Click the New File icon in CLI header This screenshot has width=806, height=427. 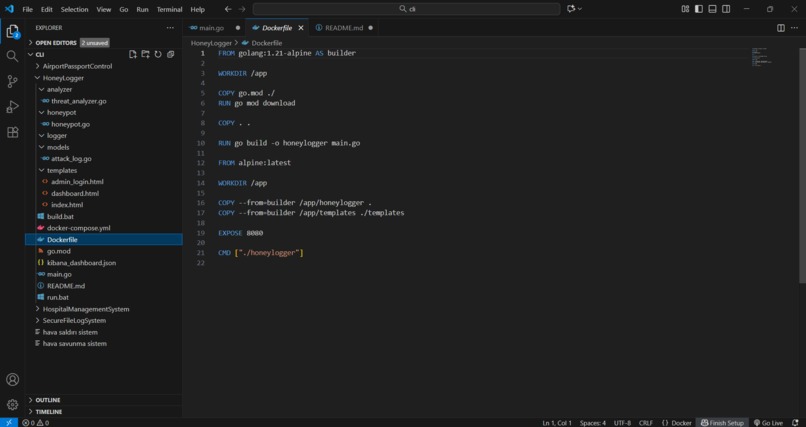coord(133,54)
